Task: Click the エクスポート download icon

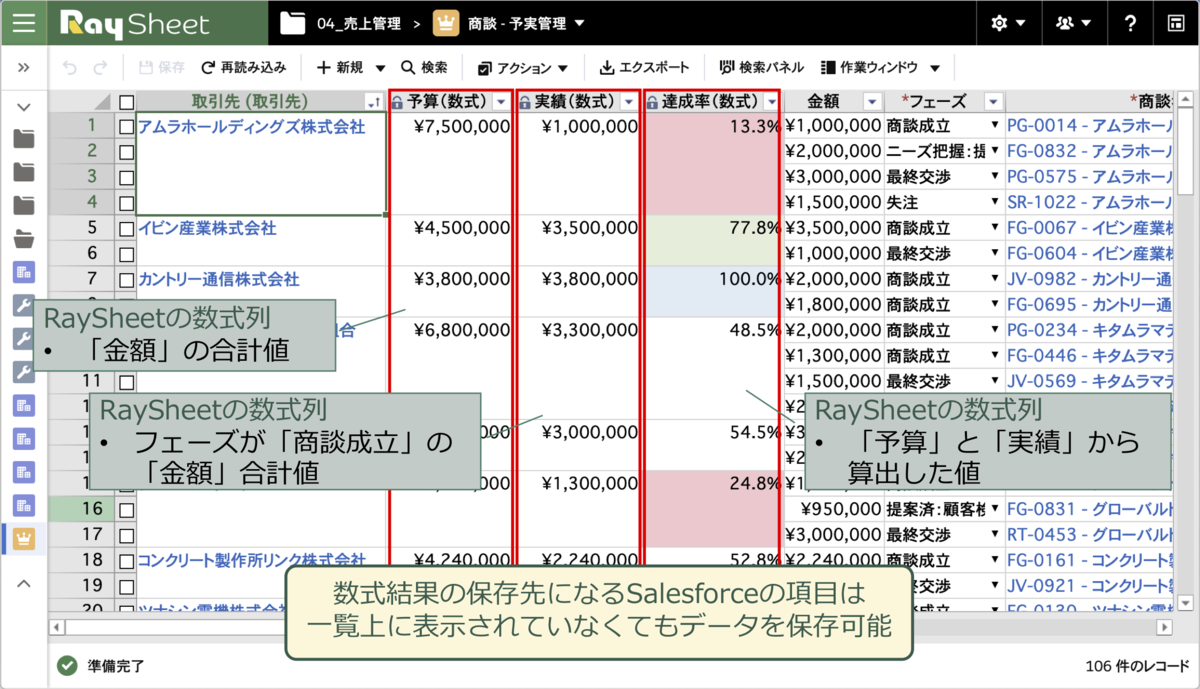Action: tap(606, 68)
